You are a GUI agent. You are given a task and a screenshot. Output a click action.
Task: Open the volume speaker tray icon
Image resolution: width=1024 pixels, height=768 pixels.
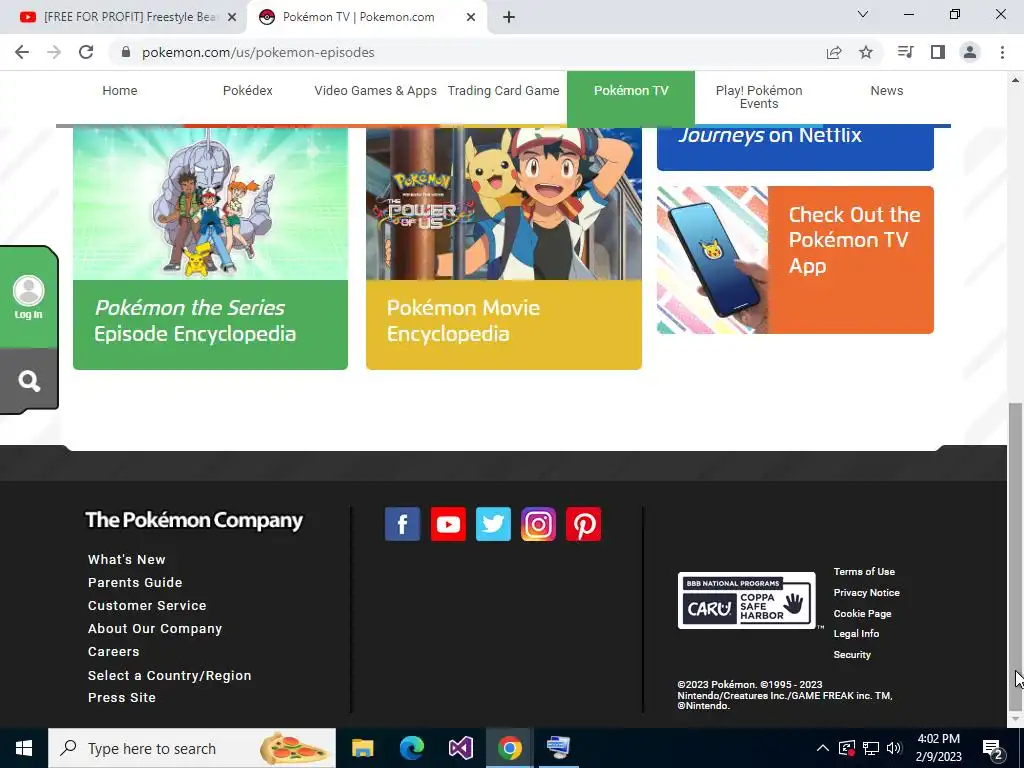tap(894, 748)
